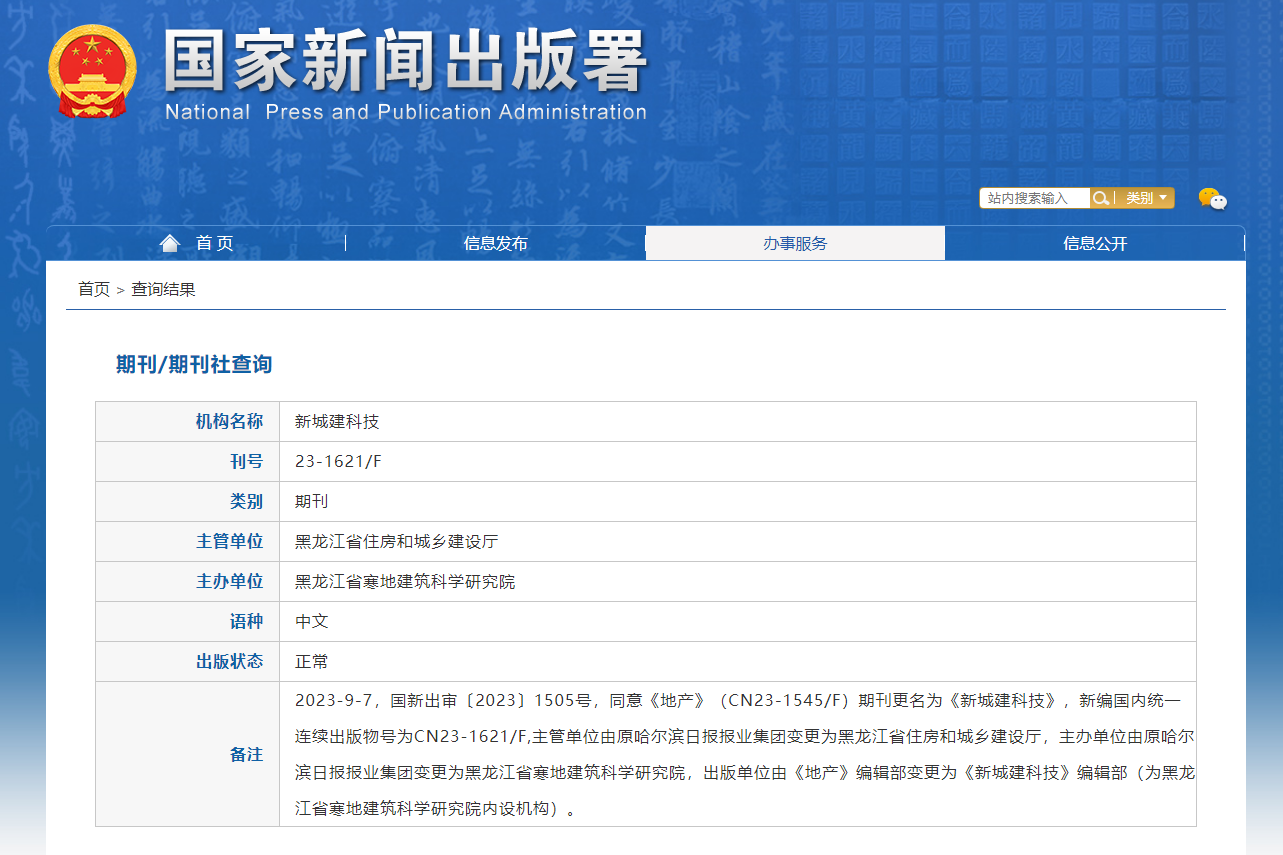This screenshot has width=1283, height=855.
Task: Click the 主管单位 value 黑龙江省住房和城乡建设厅
Action: 396,541
